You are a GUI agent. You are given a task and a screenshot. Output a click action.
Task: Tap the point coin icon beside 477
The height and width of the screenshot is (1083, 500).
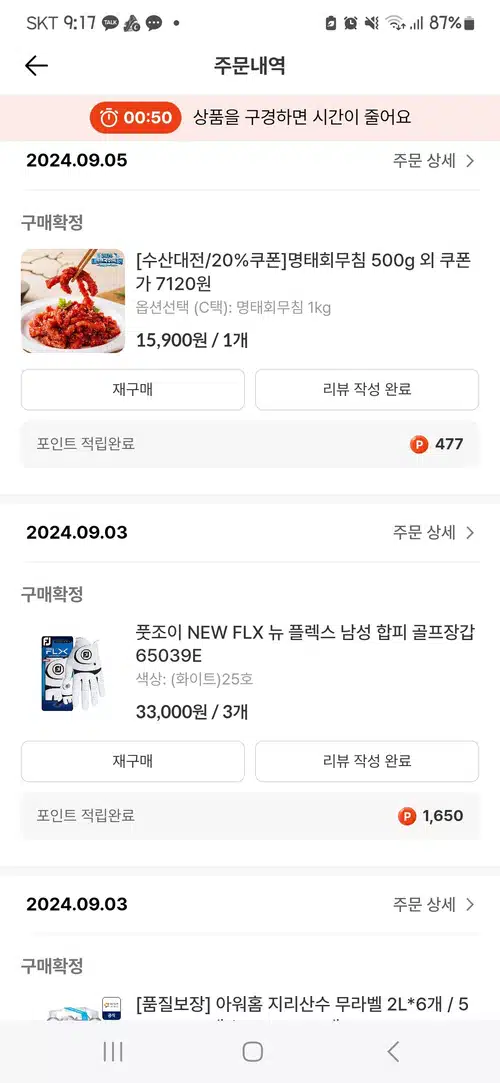(x=419, y=444)
